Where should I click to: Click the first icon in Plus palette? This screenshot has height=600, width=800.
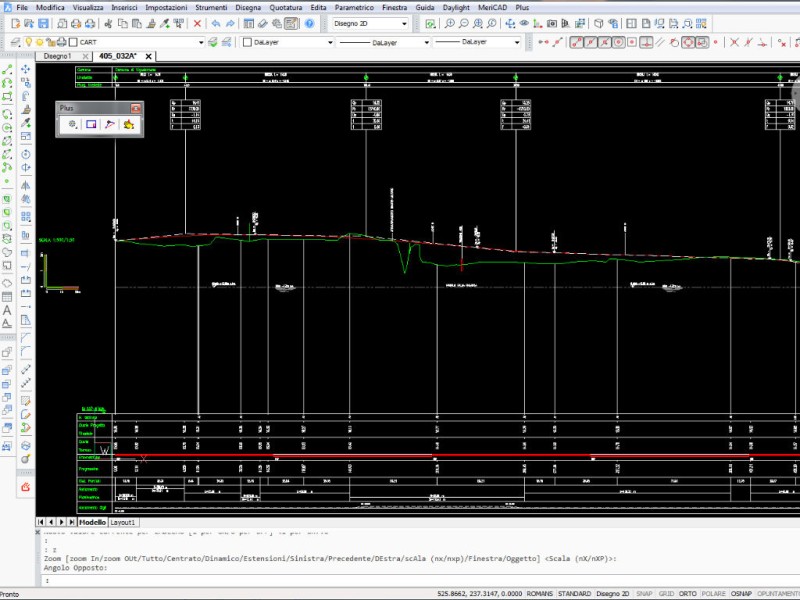(72, 124)
